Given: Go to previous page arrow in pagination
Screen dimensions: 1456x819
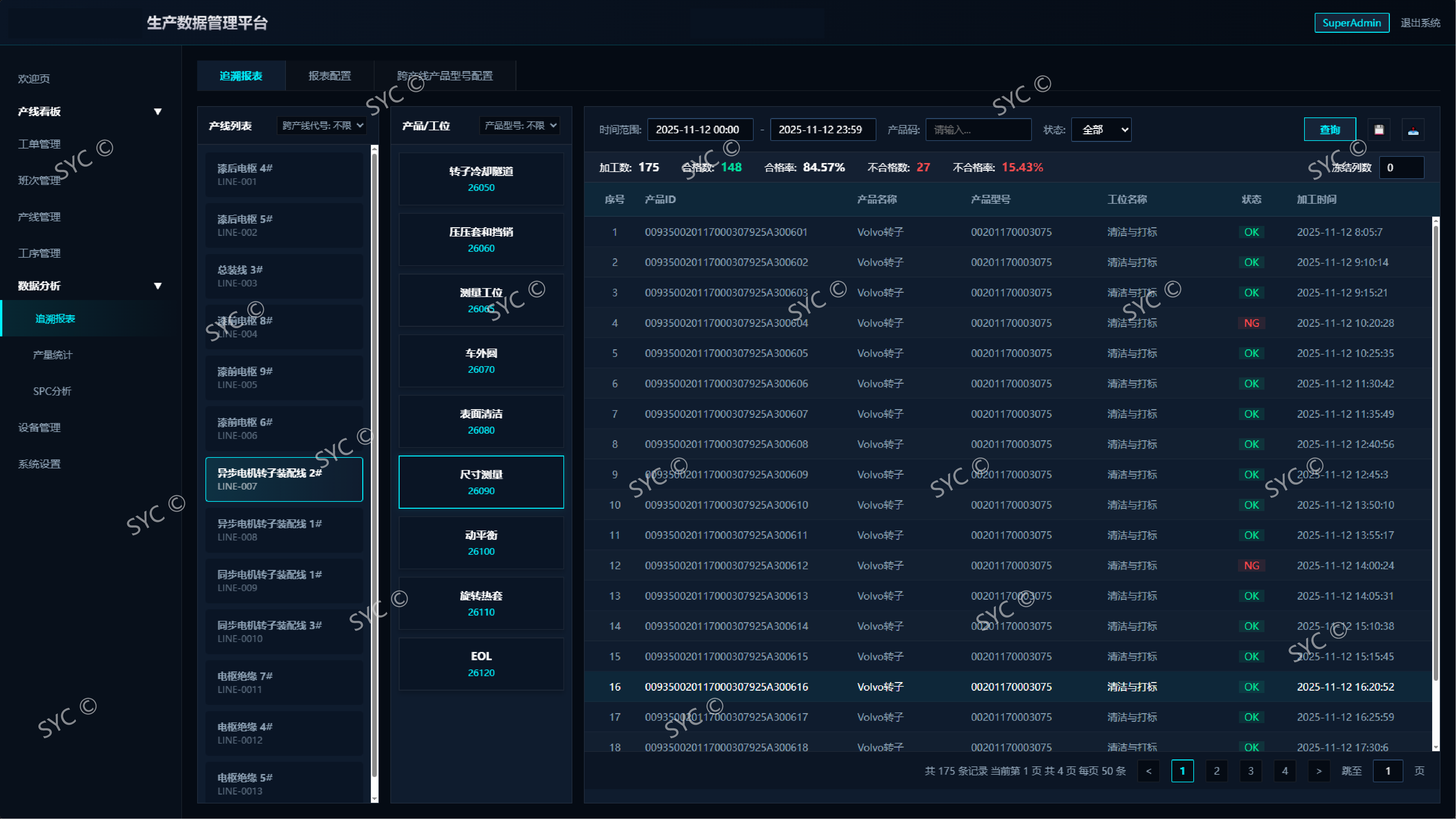Looking at the screenshot, I should pos(1148,771).
